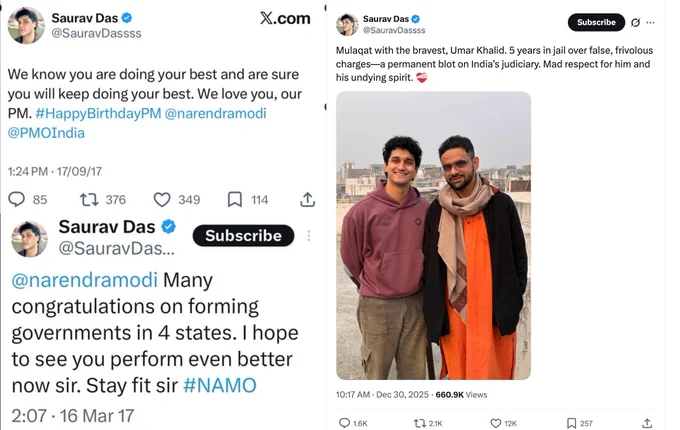Open vertical dots menu on NAMO tweet
Screen dimensions: 680x430
click(309, 235)
